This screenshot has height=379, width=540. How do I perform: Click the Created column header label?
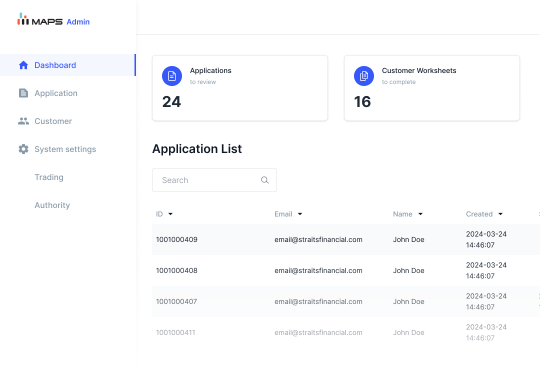[479, 214]
